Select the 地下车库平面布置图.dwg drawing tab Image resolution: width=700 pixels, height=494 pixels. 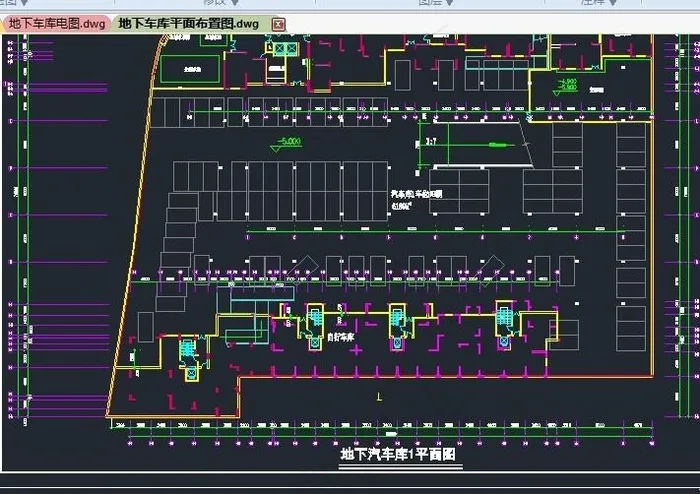pos(187,22)
